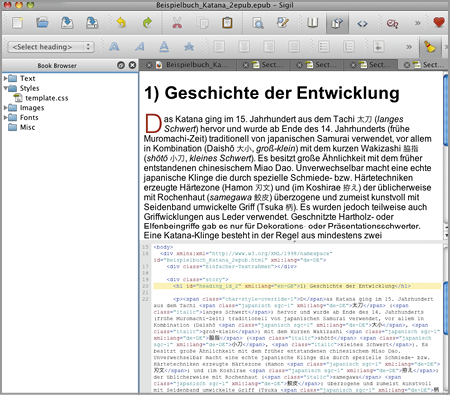Create a new book with New icon
450x395 pixels.
(x=18, y=23)
